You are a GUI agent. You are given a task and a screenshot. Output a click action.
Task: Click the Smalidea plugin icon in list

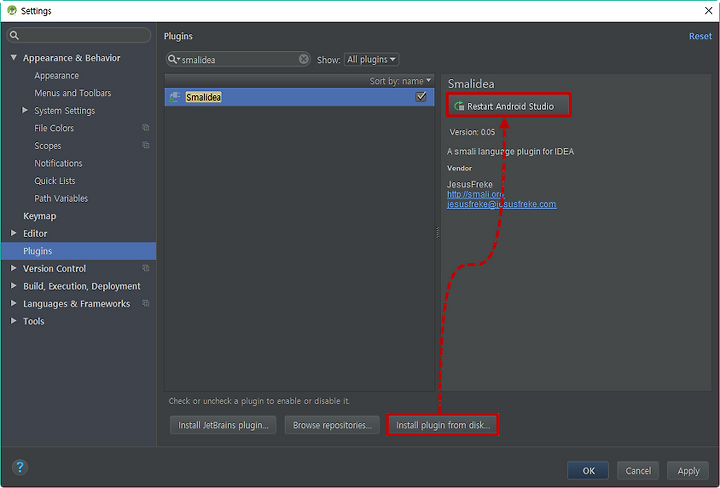(174, 97)
